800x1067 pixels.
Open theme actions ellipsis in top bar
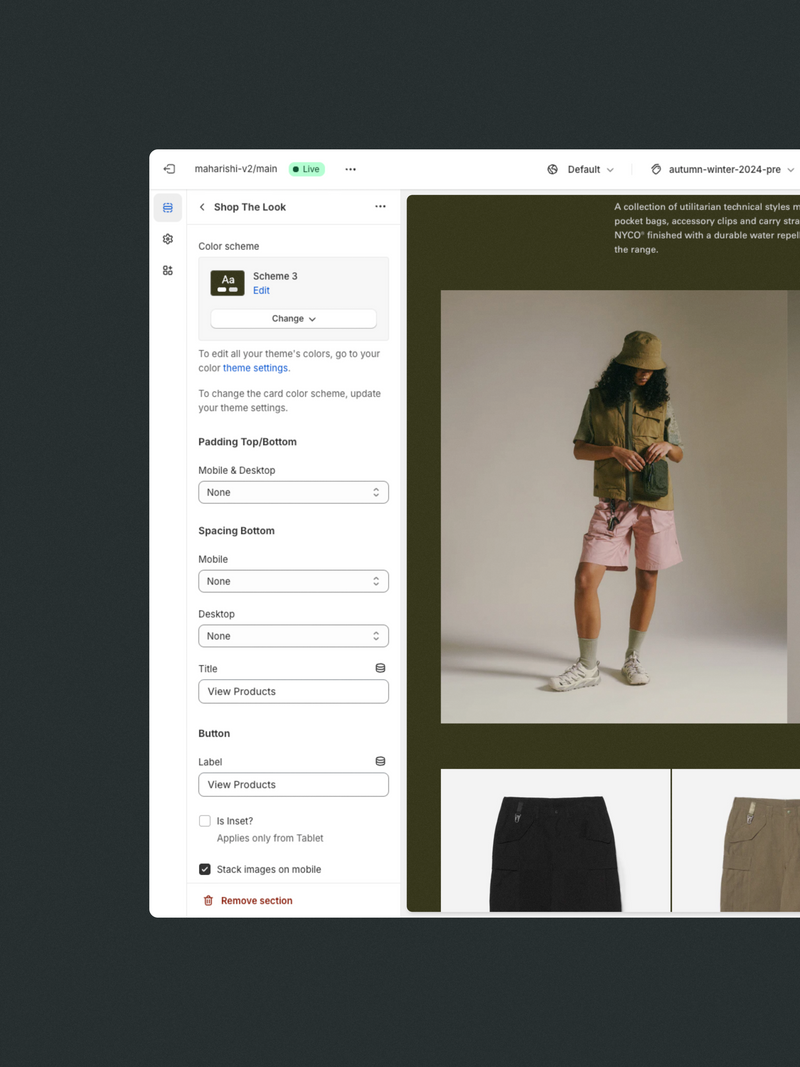(x=350, y=170)
